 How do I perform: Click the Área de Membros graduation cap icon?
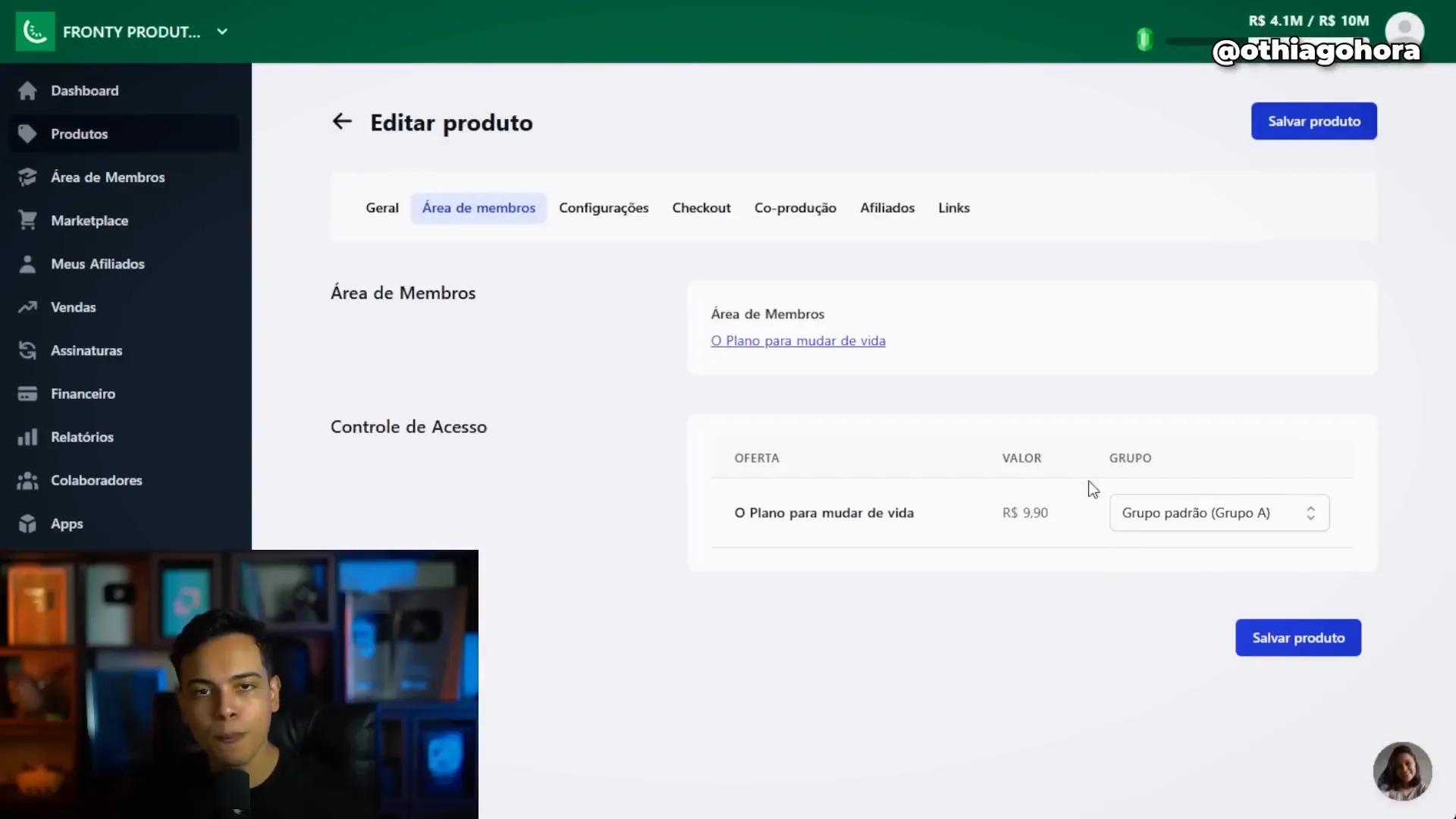[27, 177]
